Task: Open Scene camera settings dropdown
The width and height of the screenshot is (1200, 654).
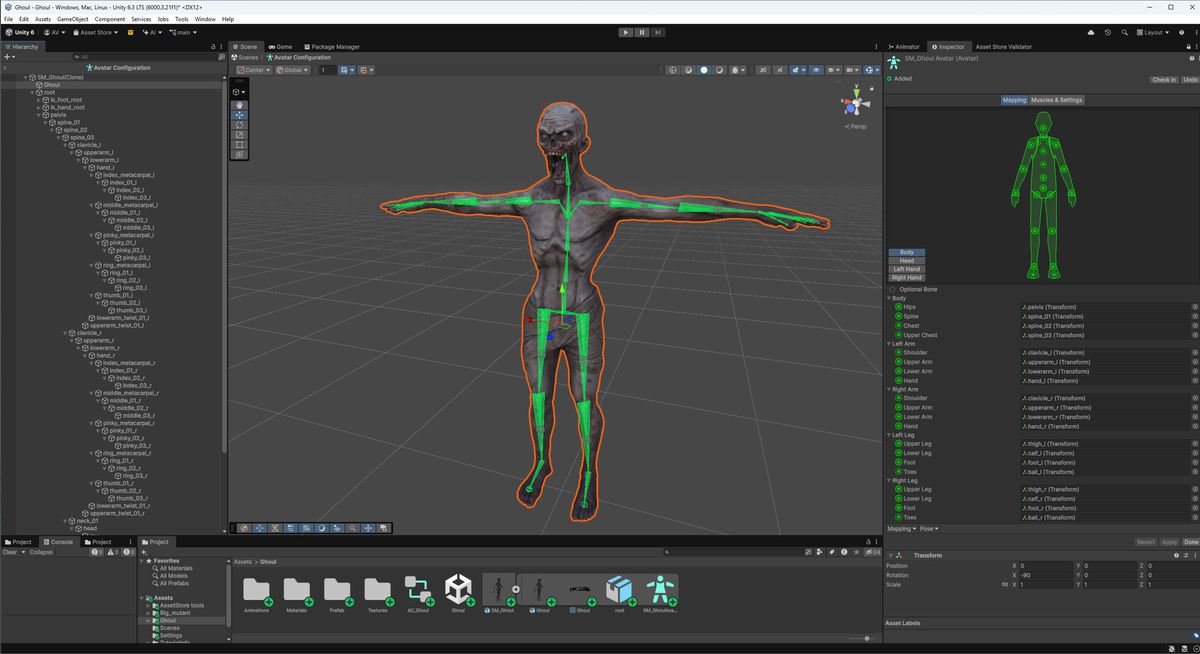Action: [852, 70]
